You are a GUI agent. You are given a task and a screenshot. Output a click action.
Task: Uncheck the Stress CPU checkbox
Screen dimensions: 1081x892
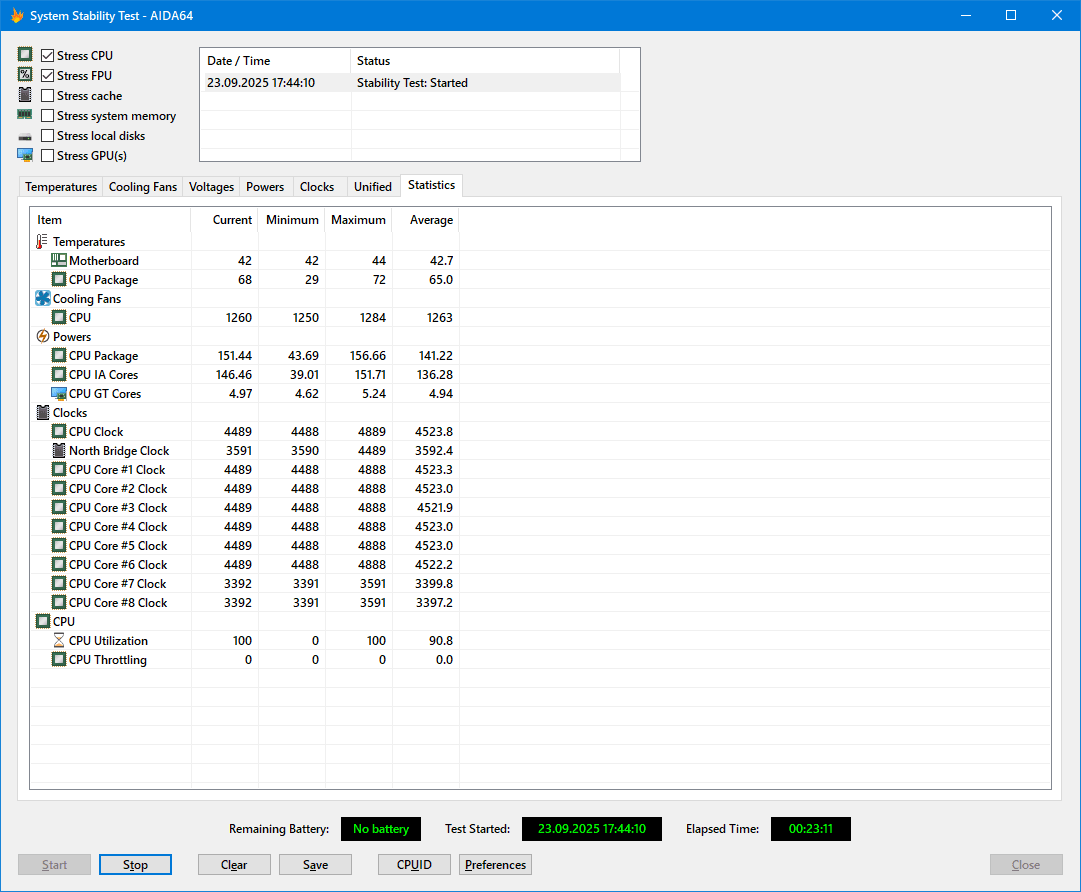click(48, 56)
